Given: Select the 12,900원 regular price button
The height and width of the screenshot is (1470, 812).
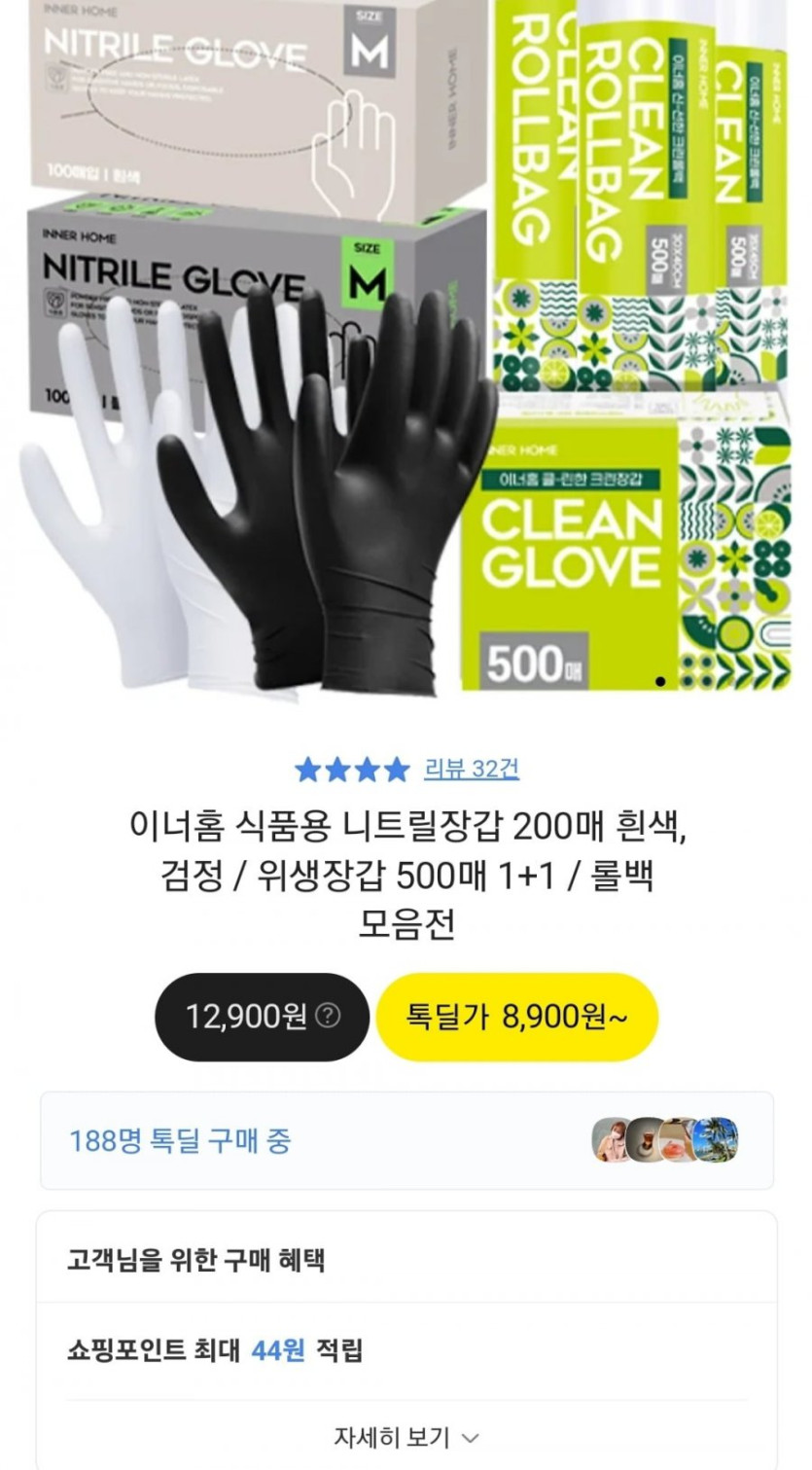Looking at the screenshot, I should tap(263, 1017).
